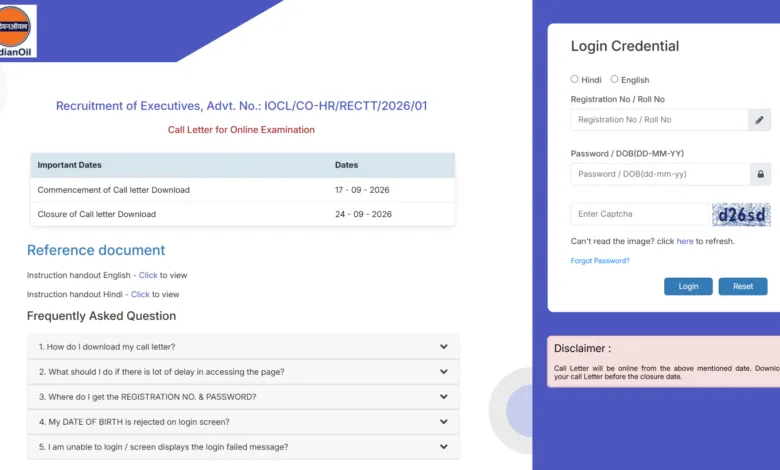Image resolution: width=780 pixels, height=470 pixels.
Task: Select the English language radio button
Action: point(614,79)
